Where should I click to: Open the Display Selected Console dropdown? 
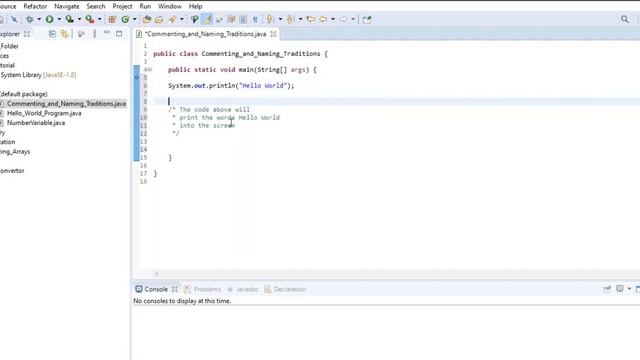pos(629,289)
